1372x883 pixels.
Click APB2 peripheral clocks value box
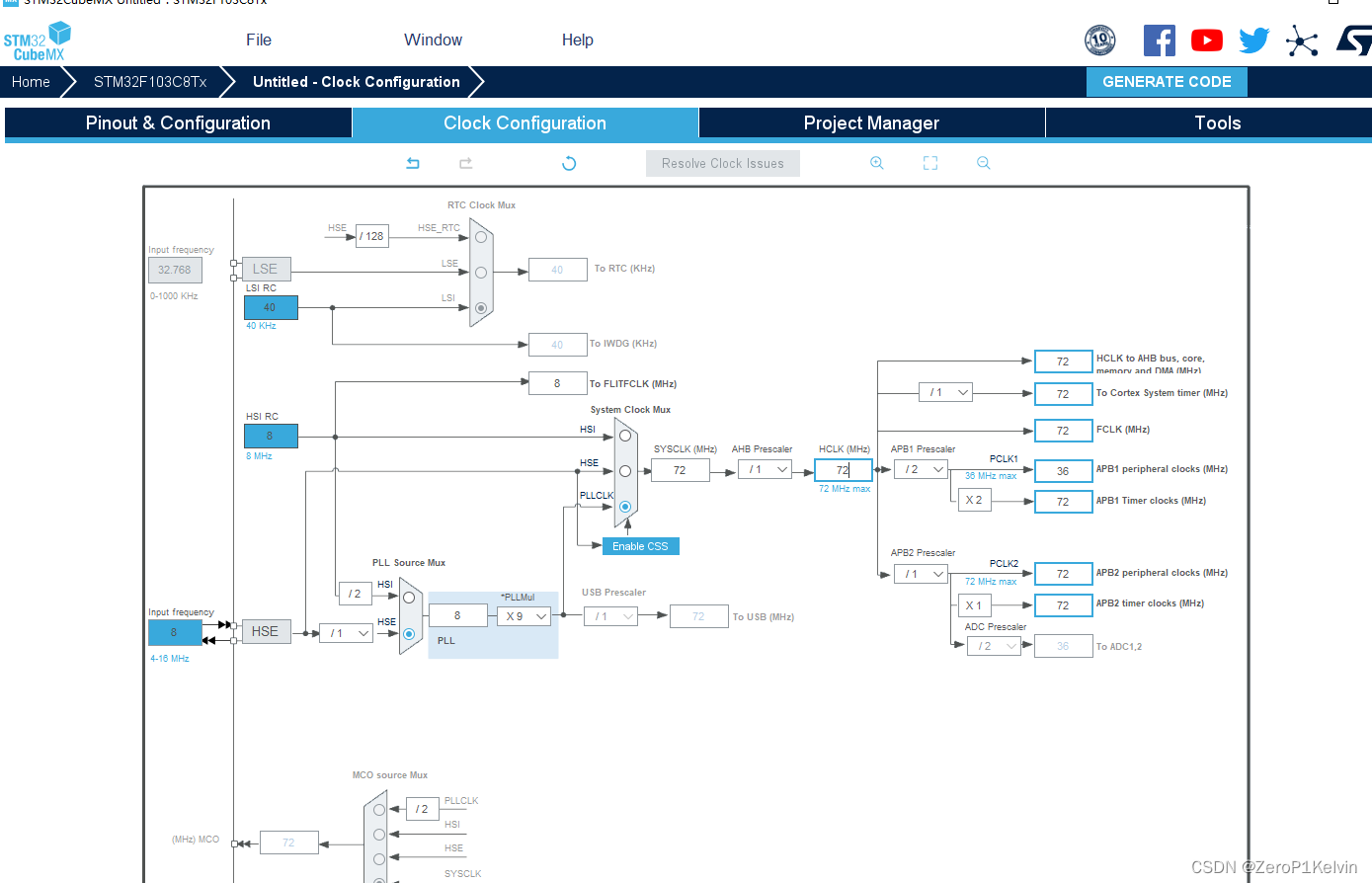(x=1063, y=574)
